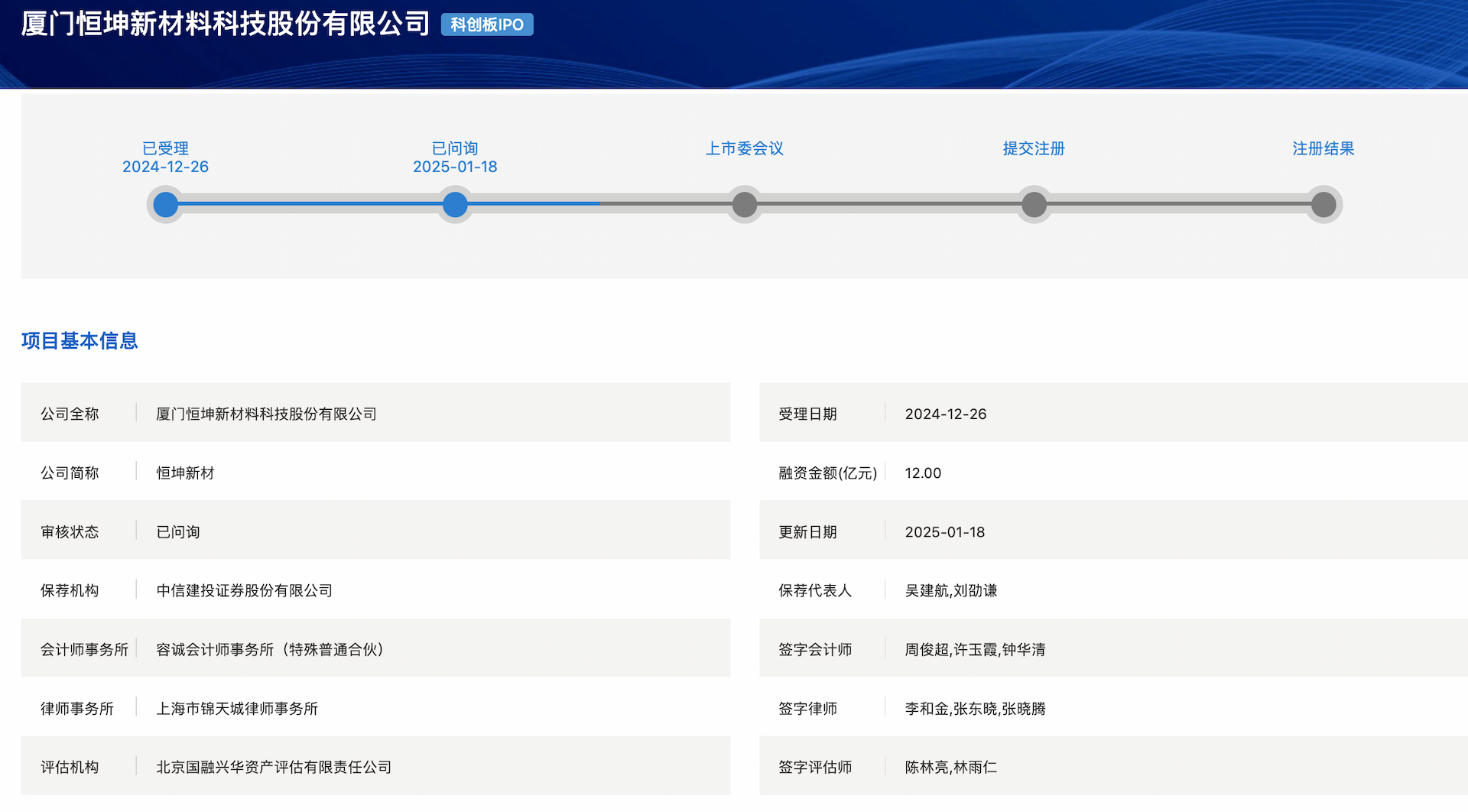This screenshot has width=1468, height=812.
Task: Click the 公司全称 value in the table
Action: click(266, 414)
